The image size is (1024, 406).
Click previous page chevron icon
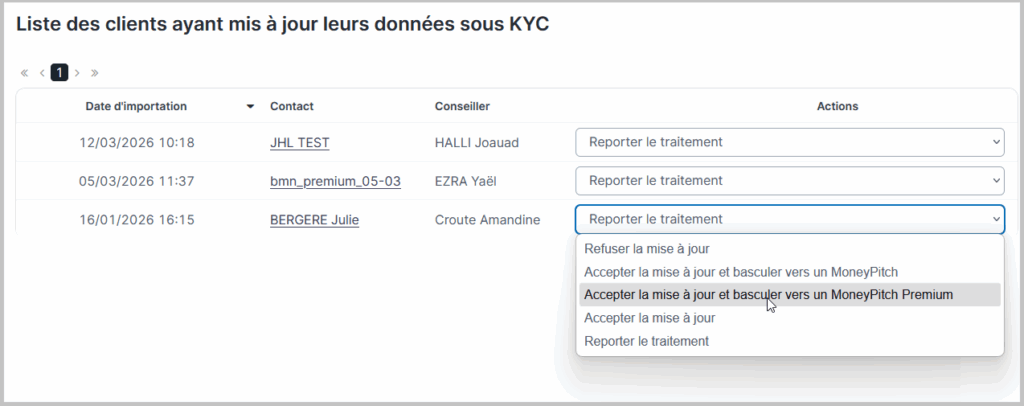pyautogui.click(x=42, y=73)
